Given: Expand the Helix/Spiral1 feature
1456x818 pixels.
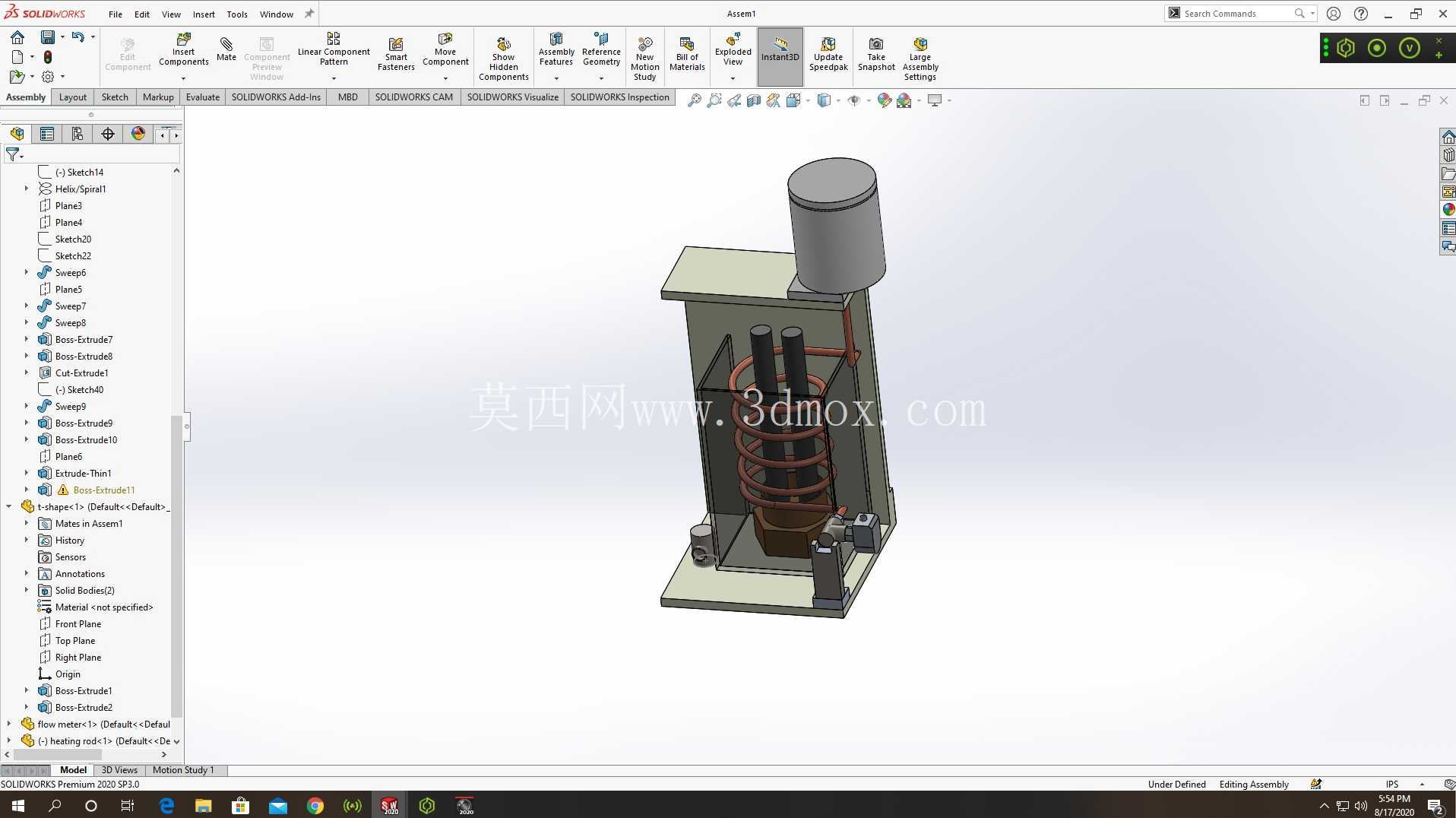Looking at the screenshot, I should tap(27, 189).
